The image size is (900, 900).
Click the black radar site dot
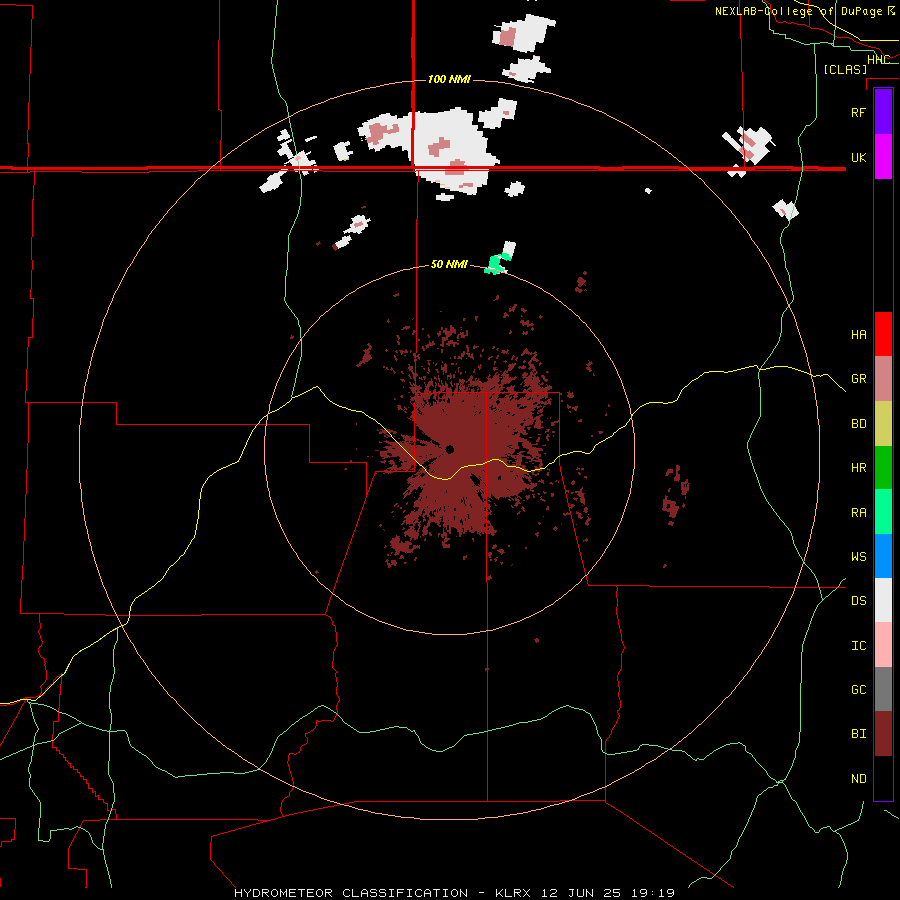pos(449,449)
